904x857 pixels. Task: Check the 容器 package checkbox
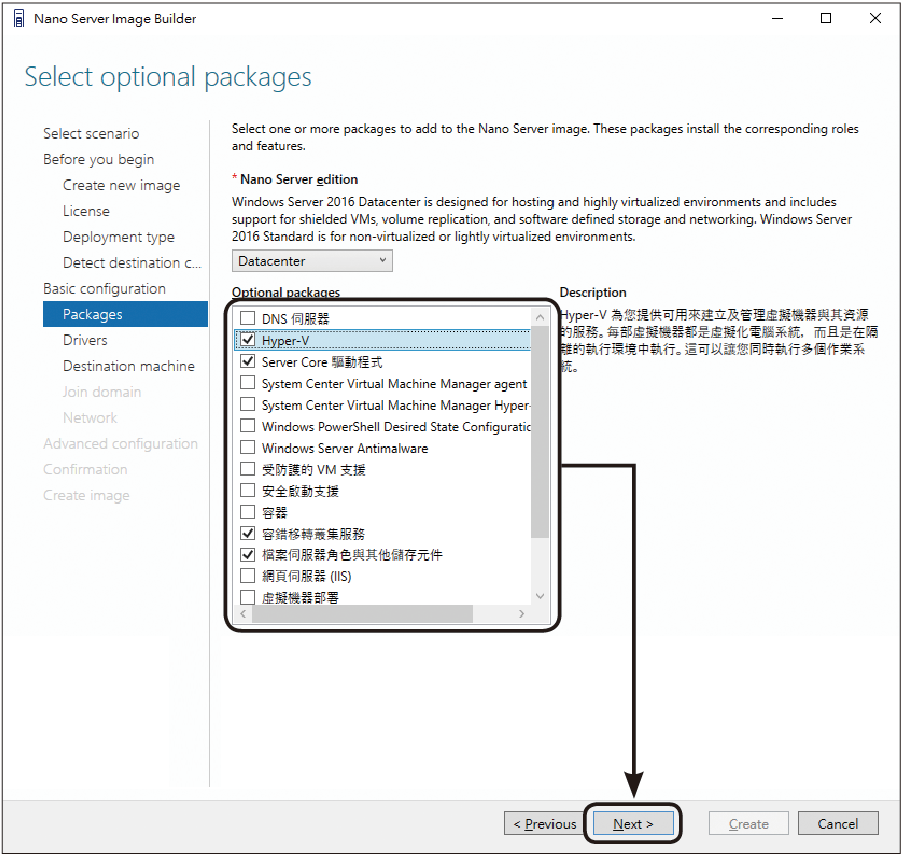point(247,512)
